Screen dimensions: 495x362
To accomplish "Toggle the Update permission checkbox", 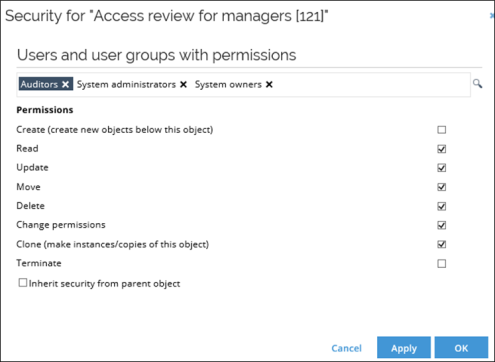I will (442, 168).
